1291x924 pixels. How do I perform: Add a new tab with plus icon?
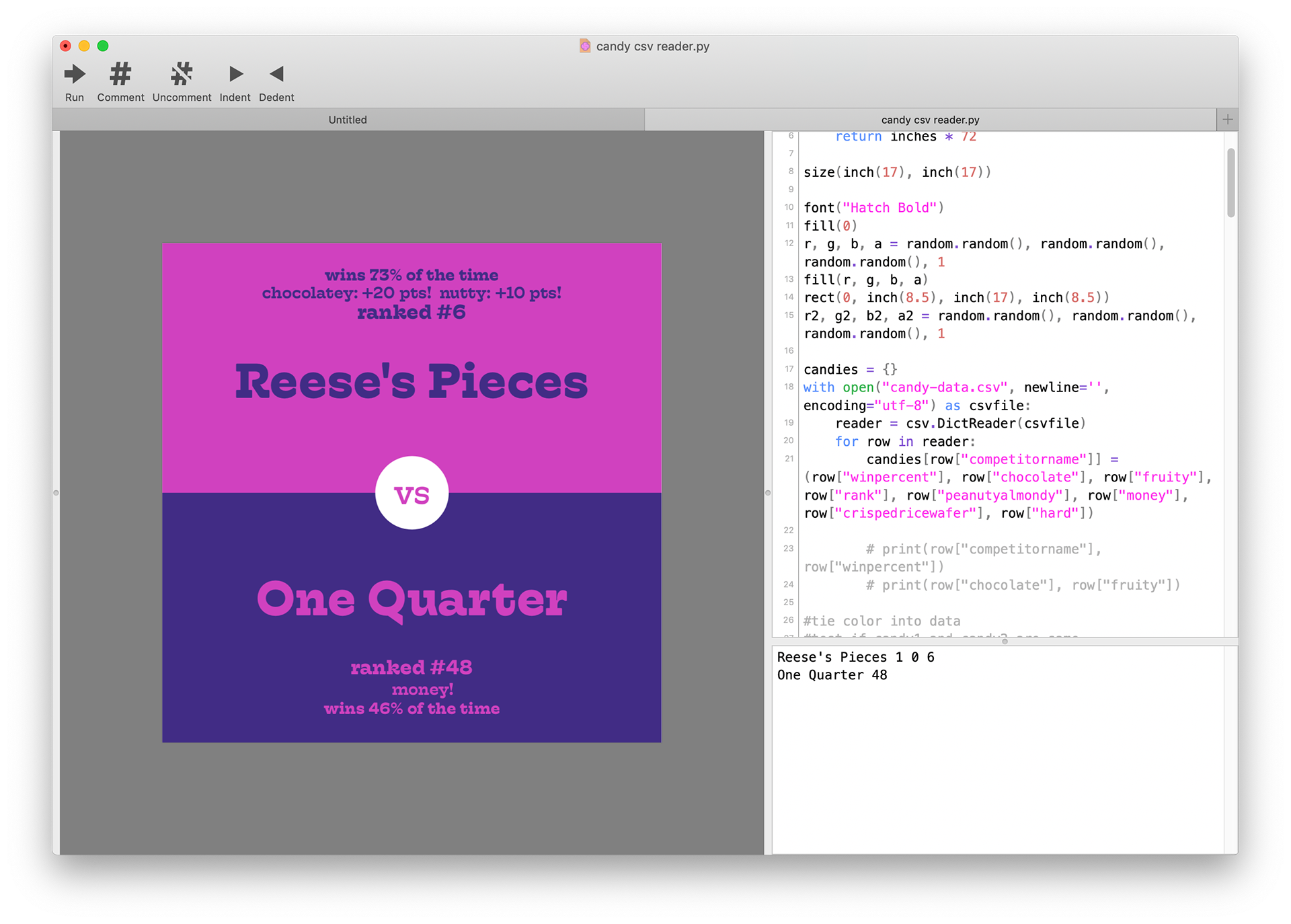pyautogui.click(x=1227, y=120)
